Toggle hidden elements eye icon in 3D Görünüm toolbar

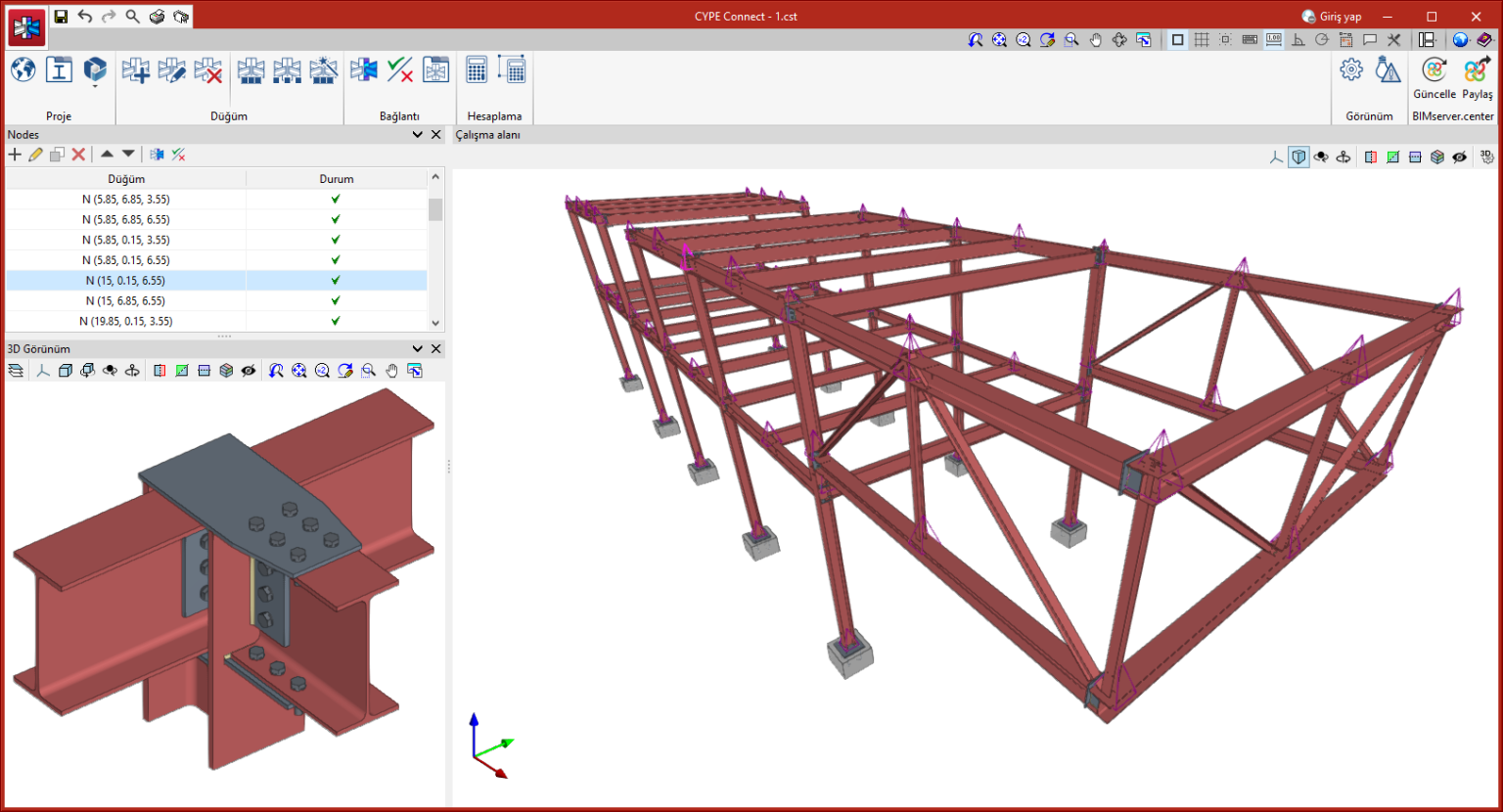[249, 371]
